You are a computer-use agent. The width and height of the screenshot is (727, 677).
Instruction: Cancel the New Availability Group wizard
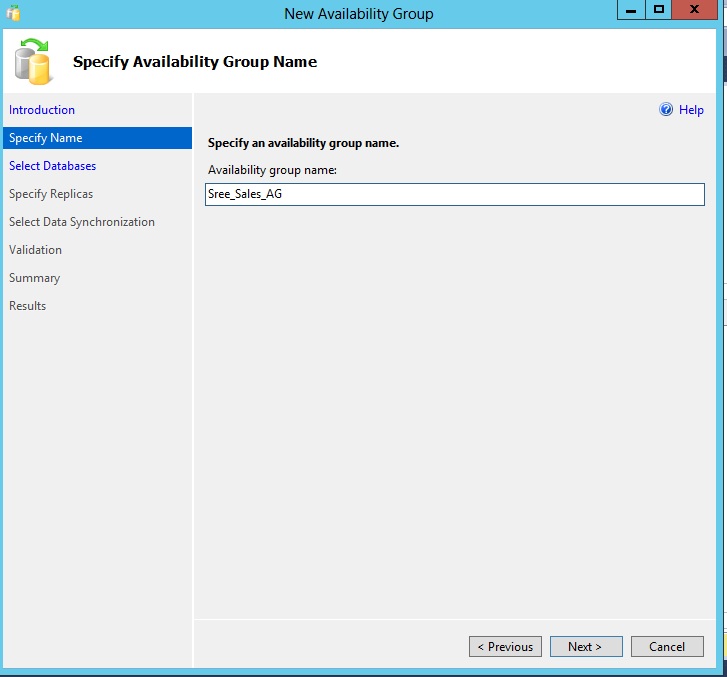coord(667,647)
